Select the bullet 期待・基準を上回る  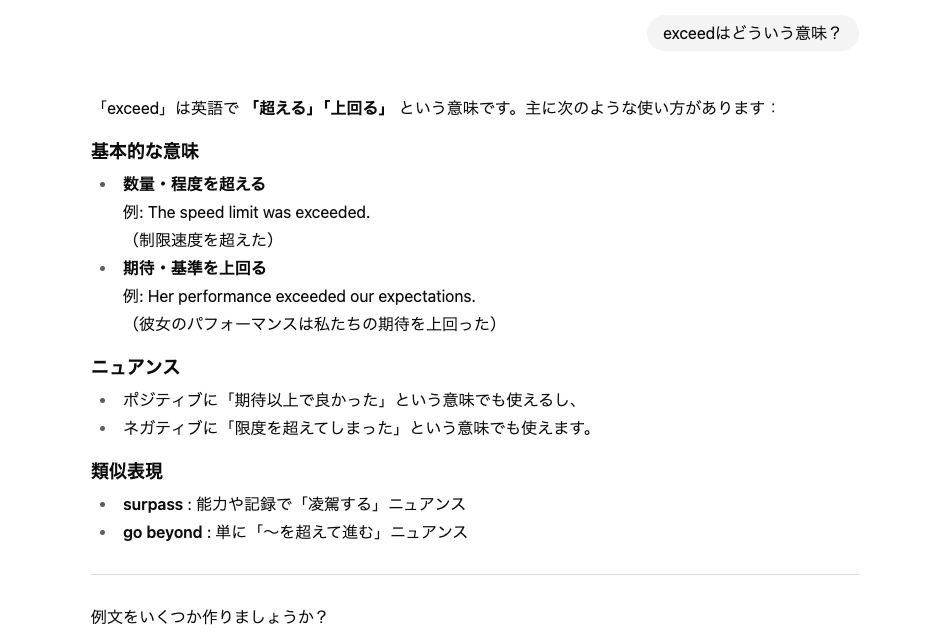pos(194,268)
